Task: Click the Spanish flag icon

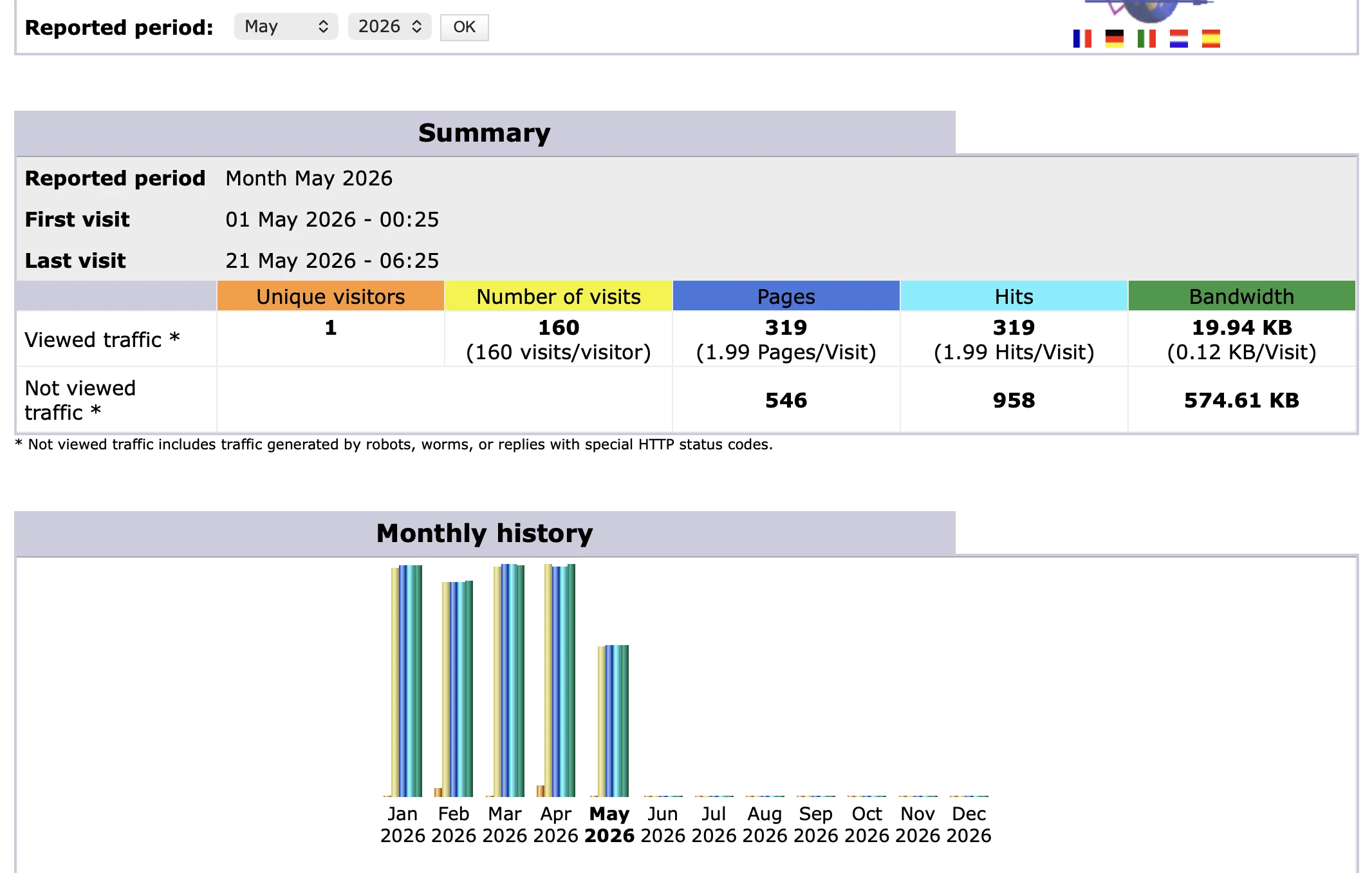Action: pyautogui.click(x=1210, y=39)
